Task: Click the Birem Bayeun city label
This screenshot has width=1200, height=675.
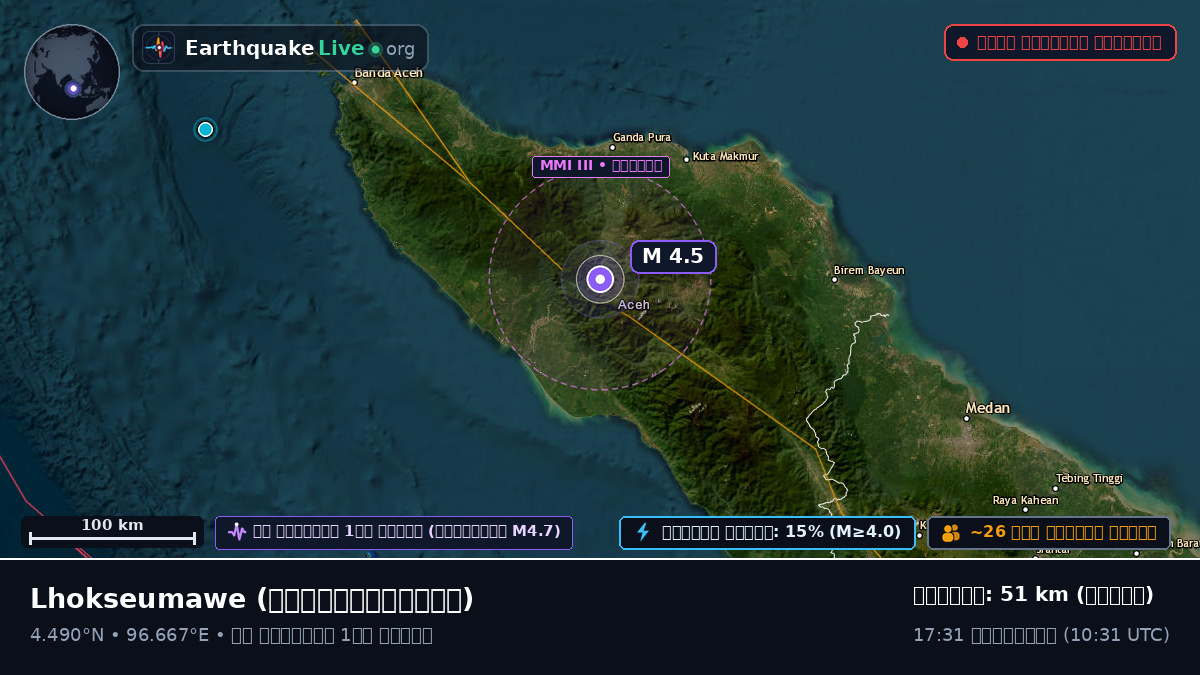Action: [x=869, y=270]
